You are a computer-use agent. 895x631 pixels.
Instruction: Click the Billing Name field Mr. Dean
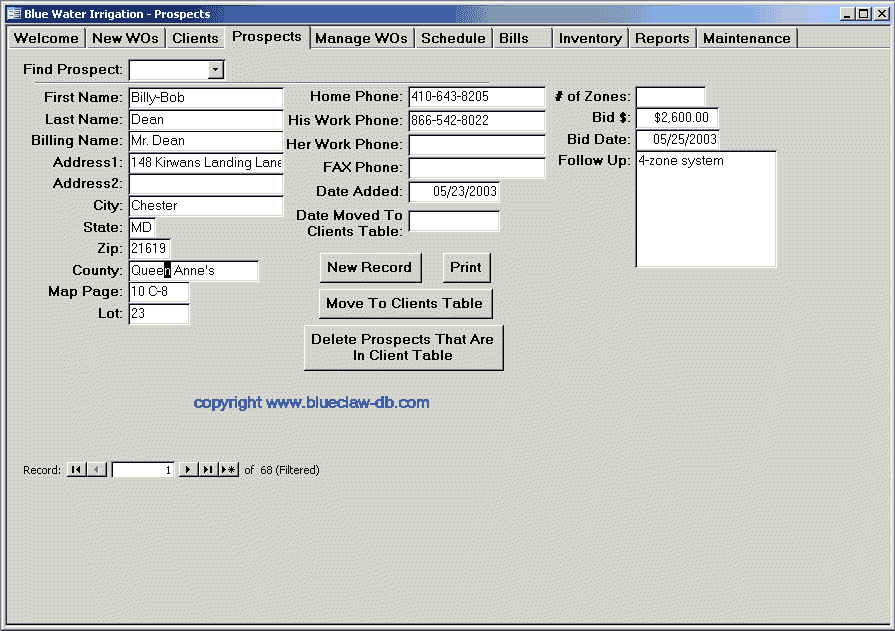[x=206, y=141]
